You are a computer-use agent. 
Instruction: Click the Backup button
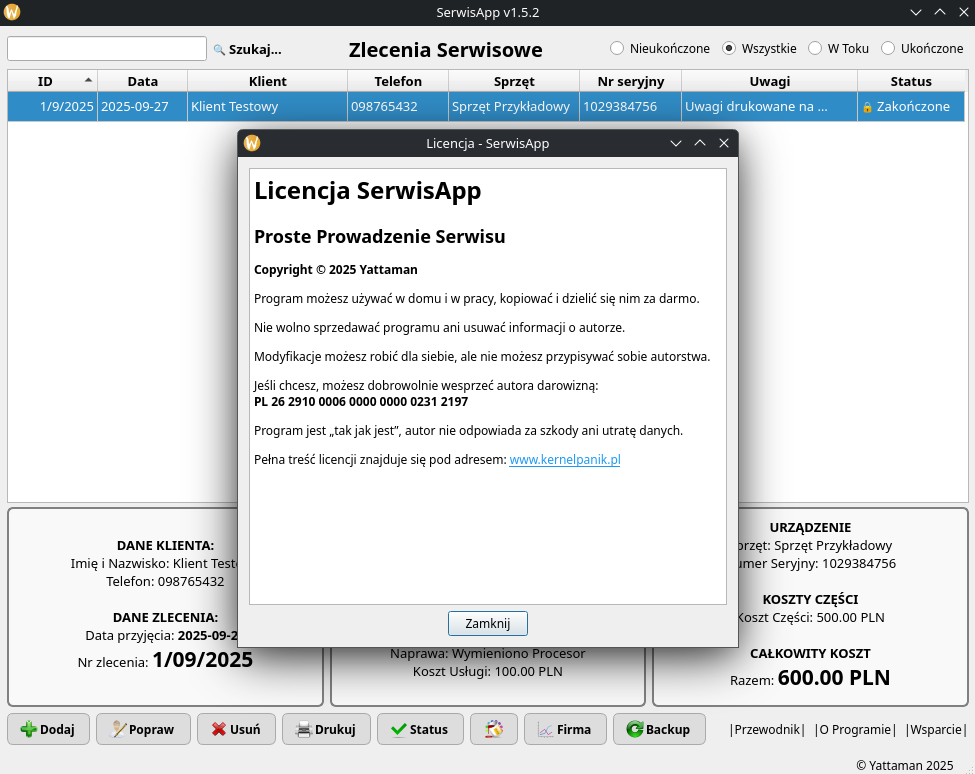659,729
